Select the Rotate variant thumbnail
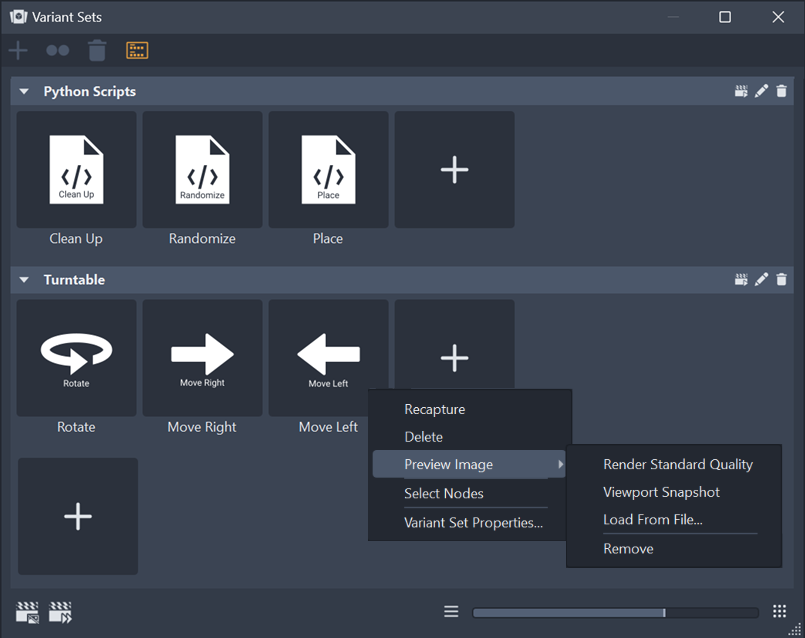The width and height of the screenshot is (805, 638). coord(76,358)
